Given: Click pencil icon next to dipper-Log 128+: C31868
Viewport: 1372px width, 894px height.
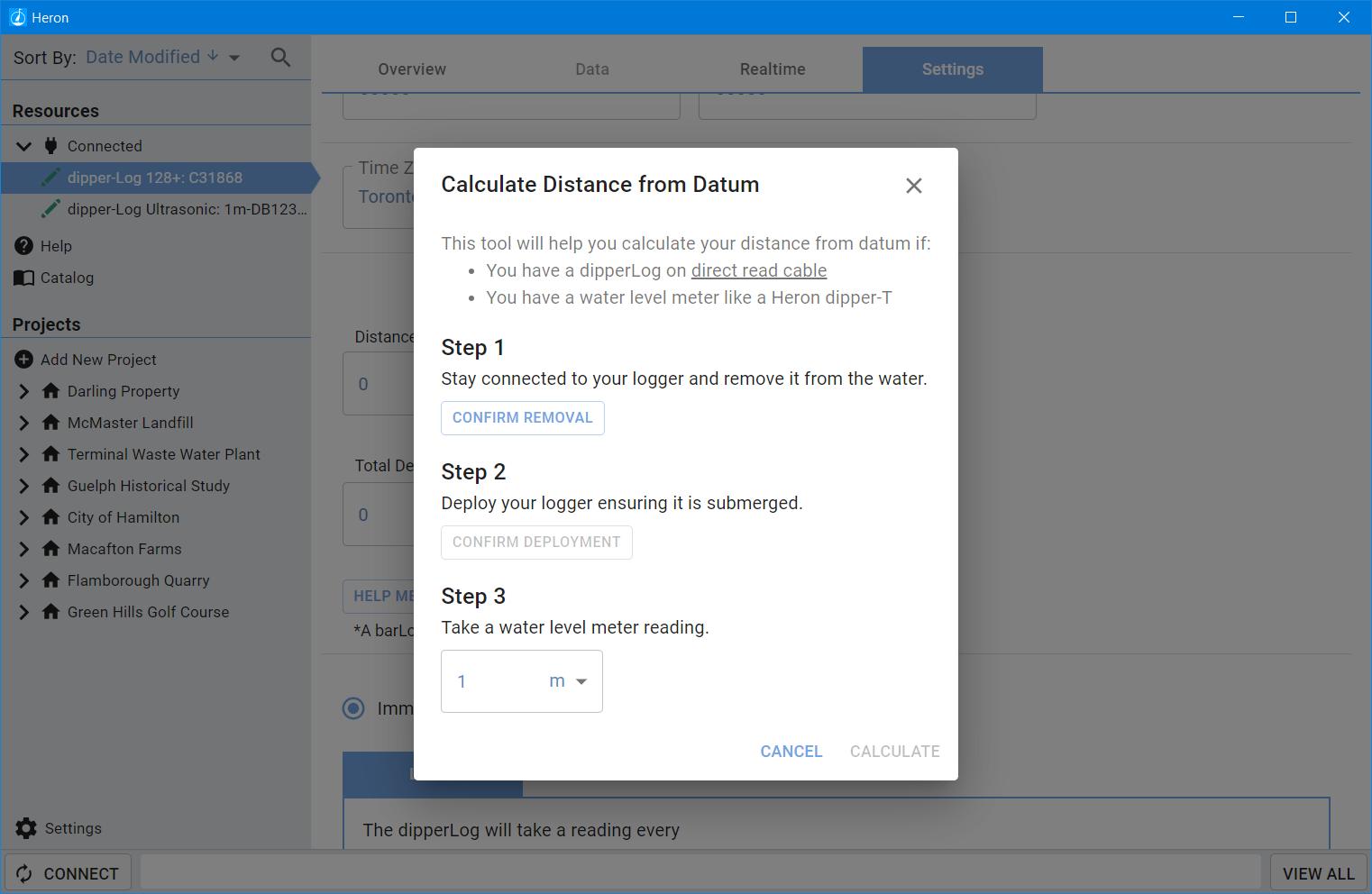Looking at the screenshot, I should (x=51, y=178).
